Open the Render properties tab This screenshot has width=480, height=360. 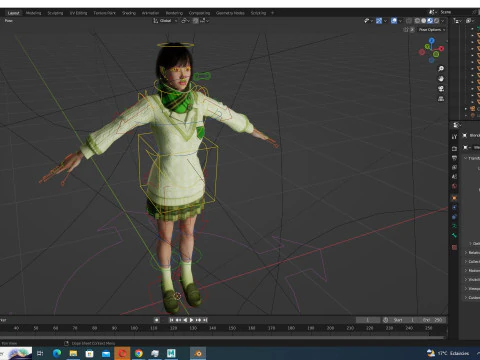[x=454, y=148]
